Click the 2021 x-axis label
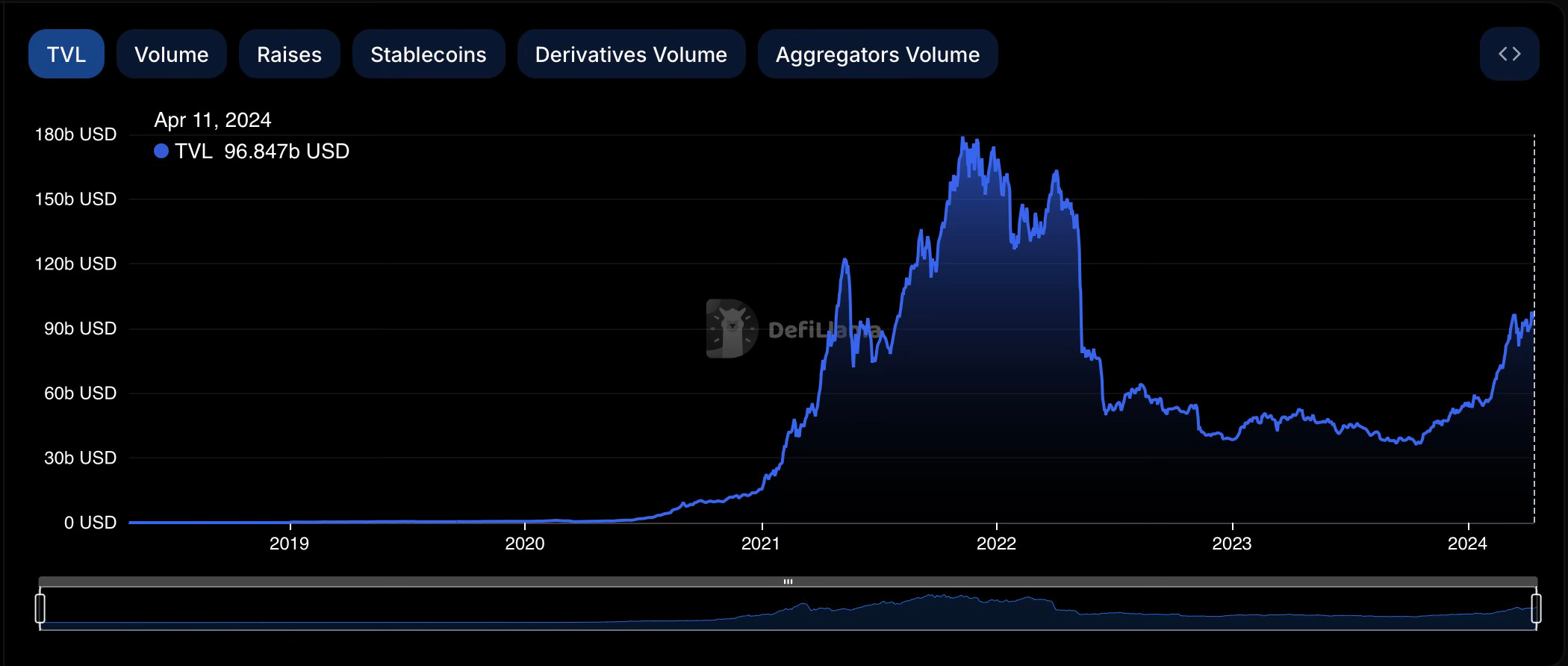This screenshot has height=666, width=1568. coord(761,544)
